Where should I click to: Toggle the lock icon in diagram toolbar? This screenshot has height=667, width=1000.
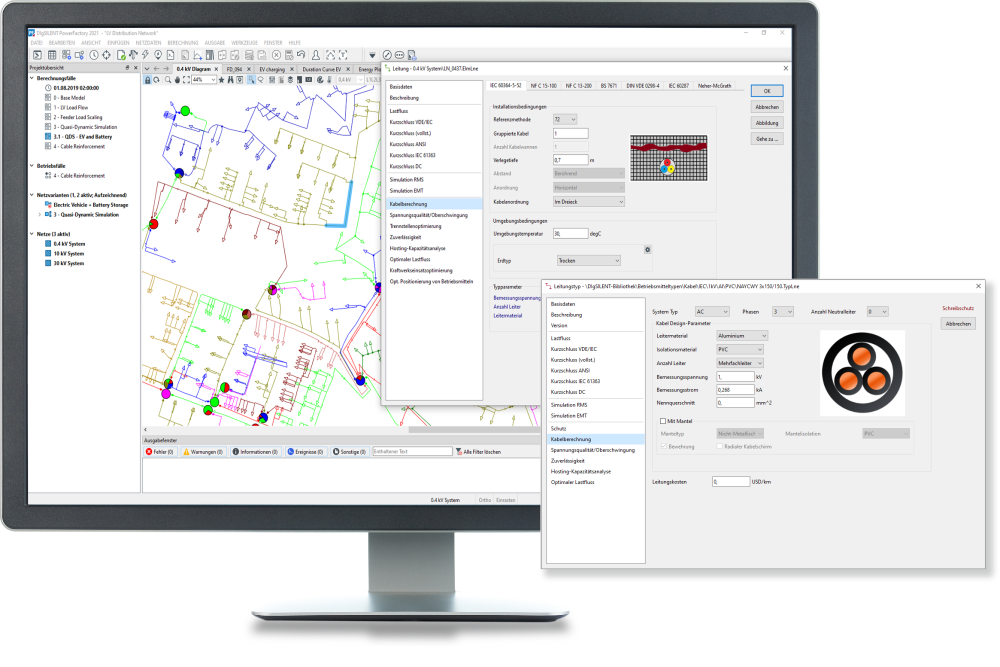147,80
